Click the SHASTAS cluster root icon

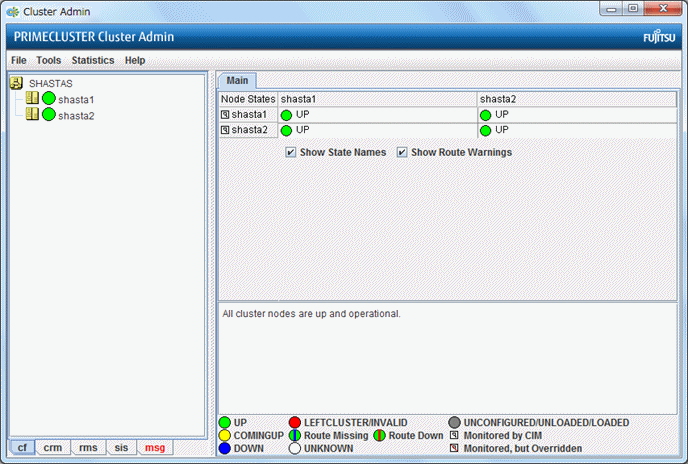[16, 84]
